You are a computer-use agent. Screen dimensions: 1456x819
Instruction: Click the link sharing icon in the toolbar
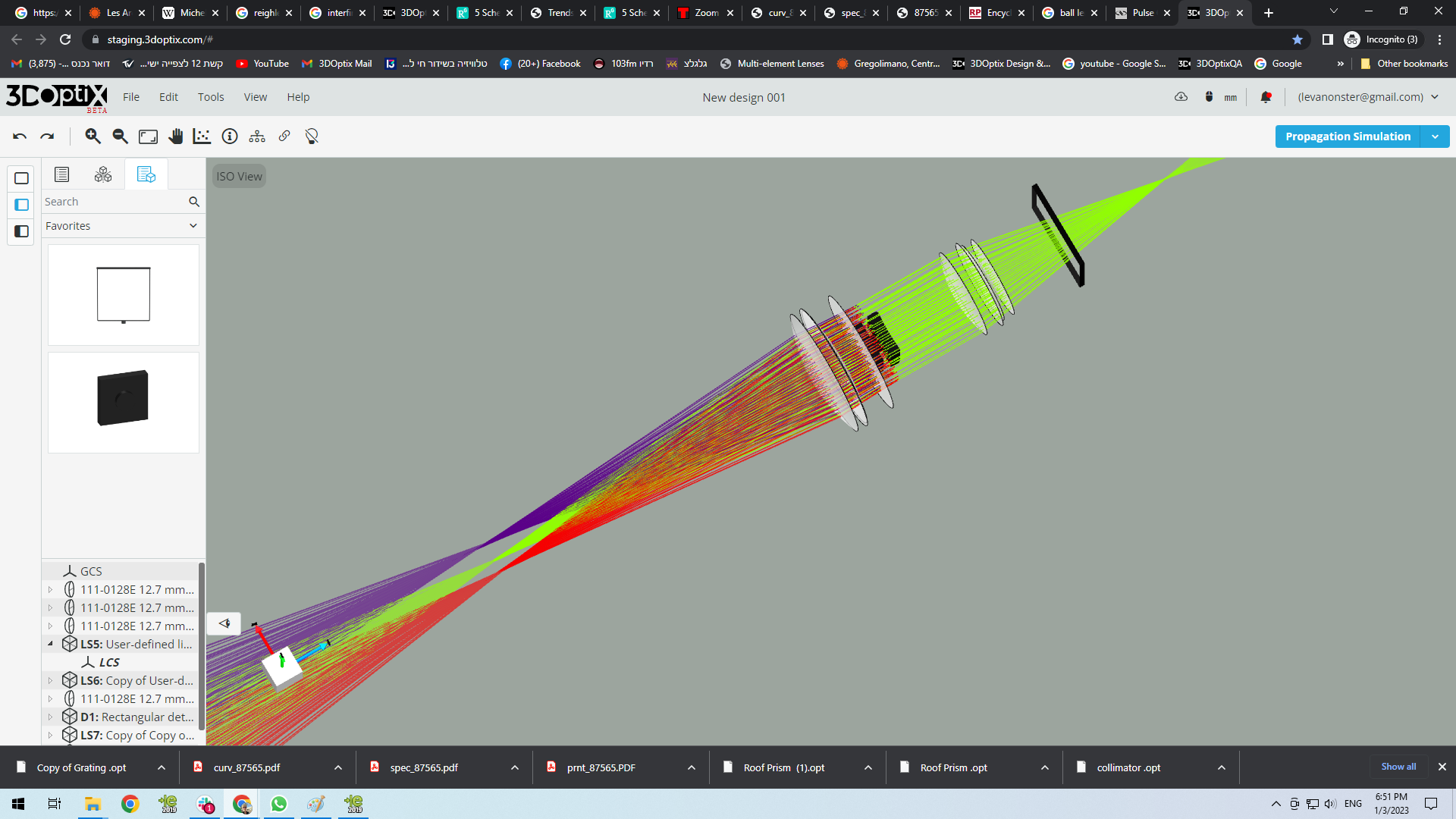284,136
